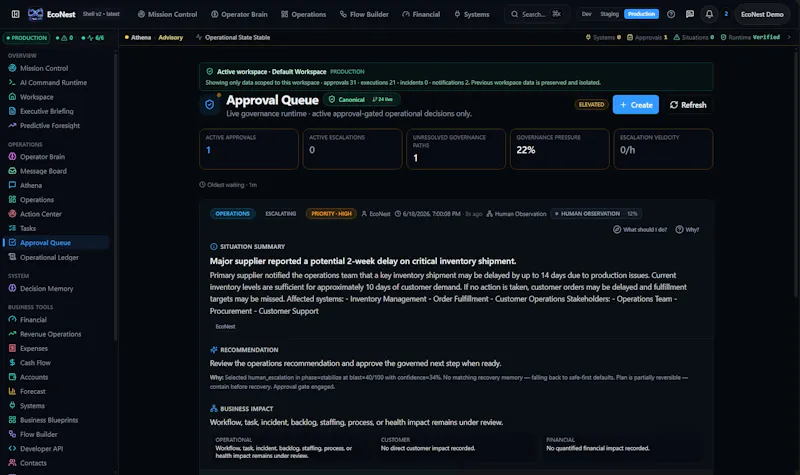Click 'What should I do?'

640,230
